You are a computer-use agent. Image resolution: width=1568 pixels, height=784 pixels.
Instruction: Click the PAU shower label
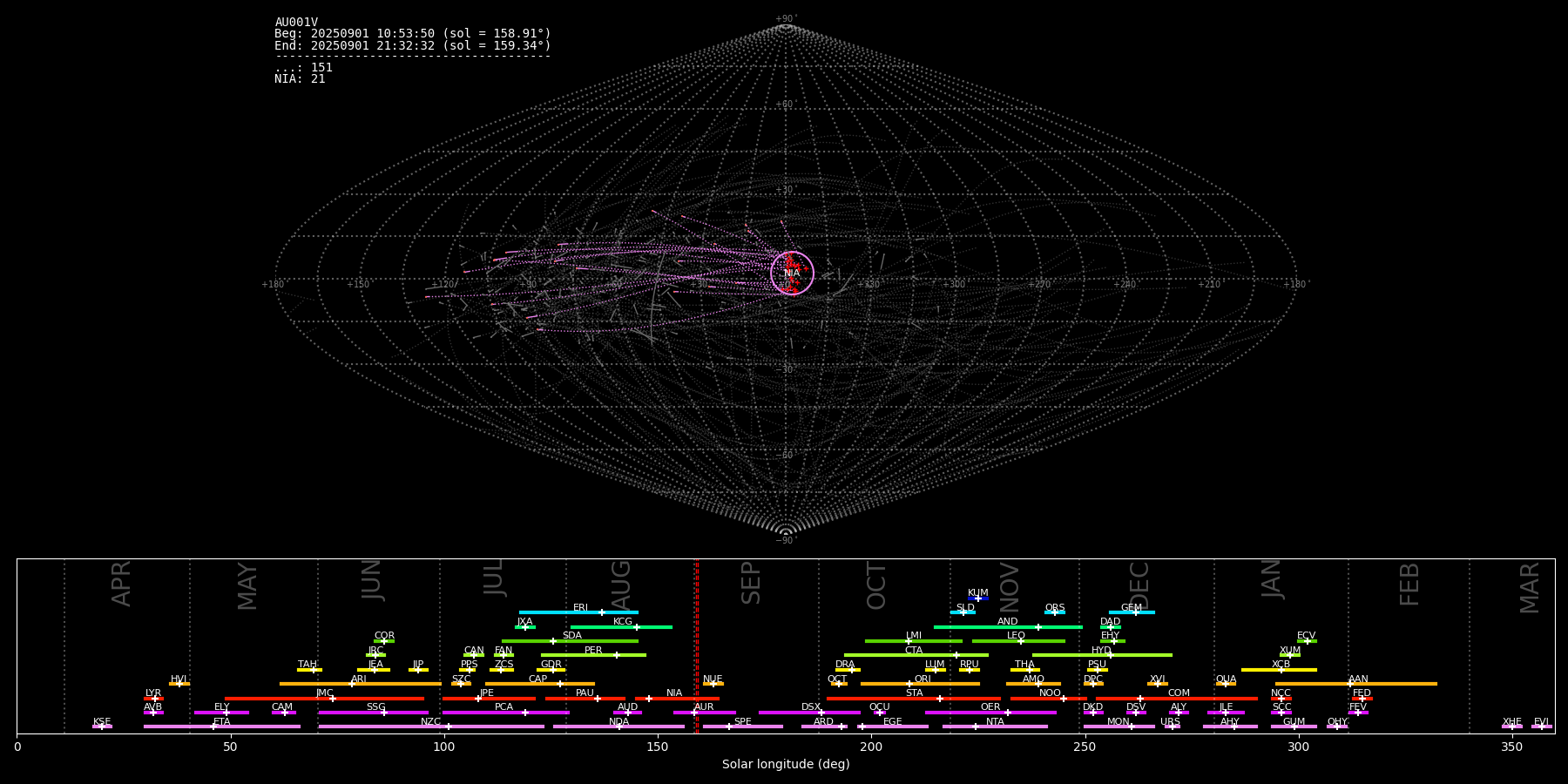coord(585,693)
